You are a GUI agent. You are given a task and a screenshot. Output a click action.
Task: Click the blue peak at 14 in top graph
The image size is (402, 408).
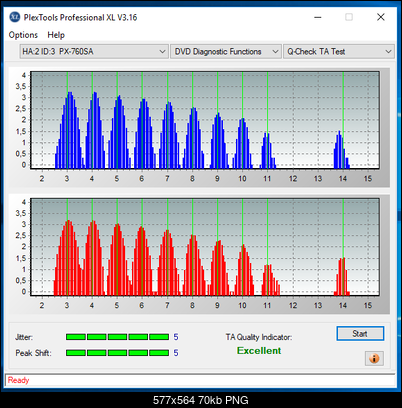tap(341, 150)
